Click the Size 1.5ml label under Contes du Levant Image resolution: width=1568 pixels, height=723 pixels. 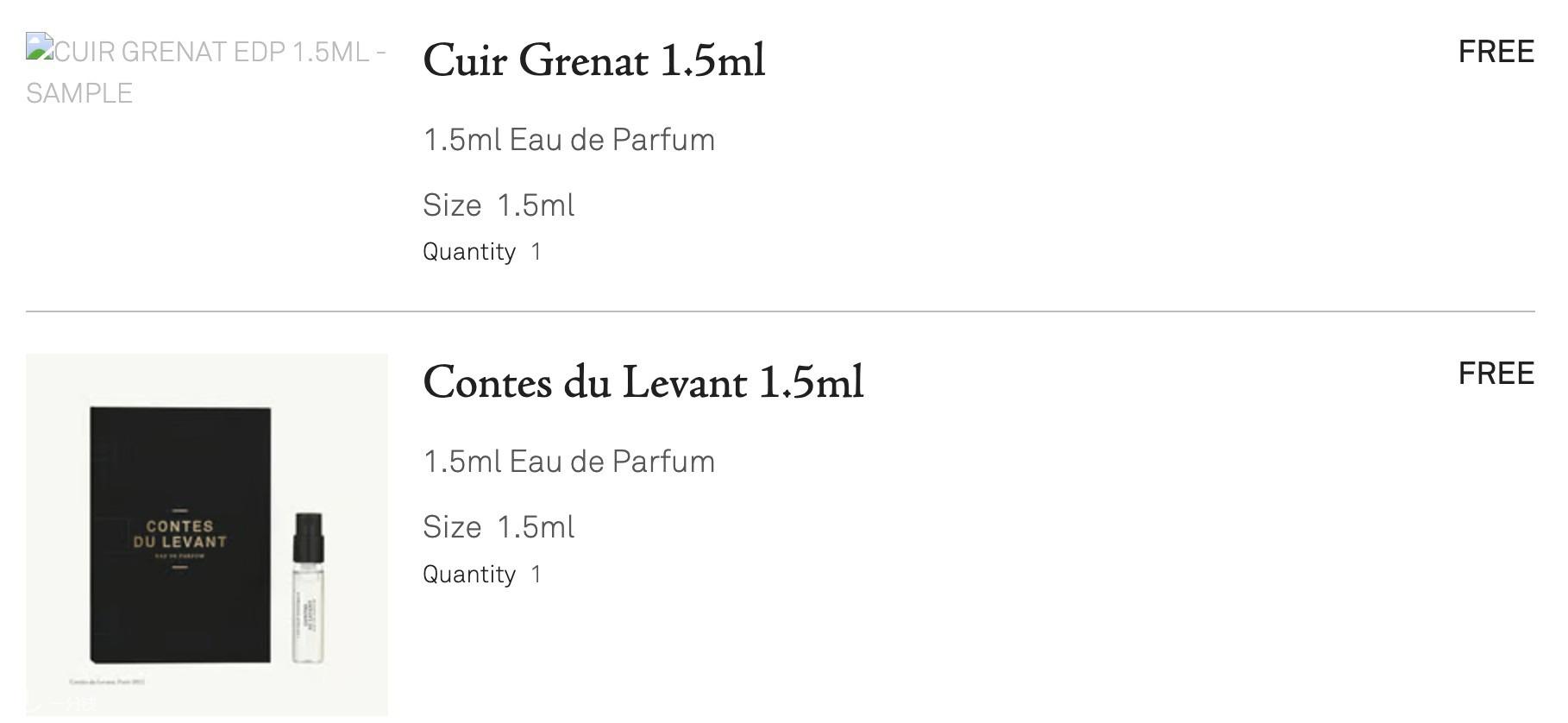pyautogui.click(x=499, y=527)
